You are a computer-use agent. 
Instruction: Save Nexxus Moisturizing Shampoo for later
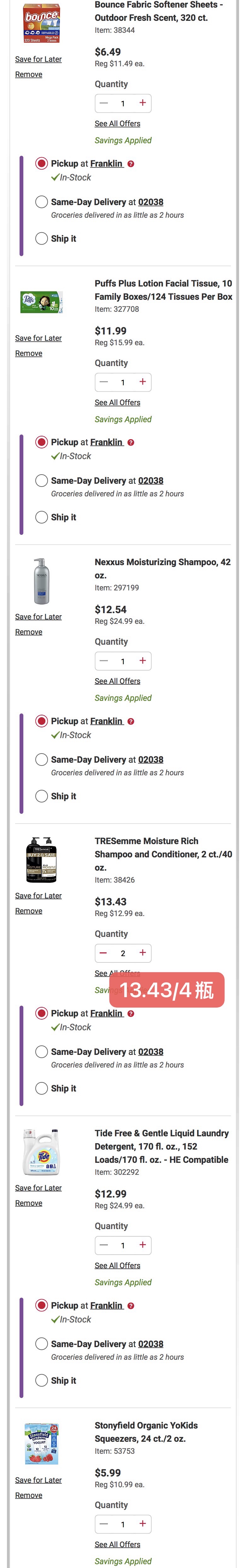click(38, 617)
